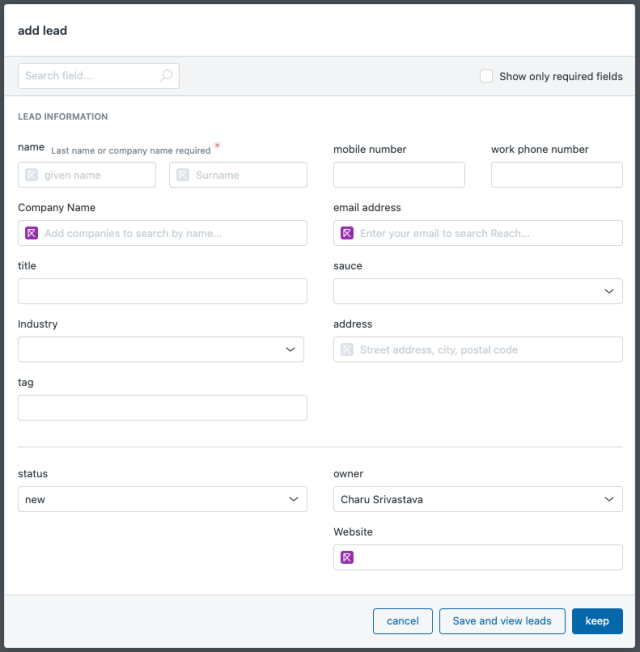This screenshot has width=640, height=652.
Task: Click the Reach icon in email address field
Action: (x=347, y=233)
